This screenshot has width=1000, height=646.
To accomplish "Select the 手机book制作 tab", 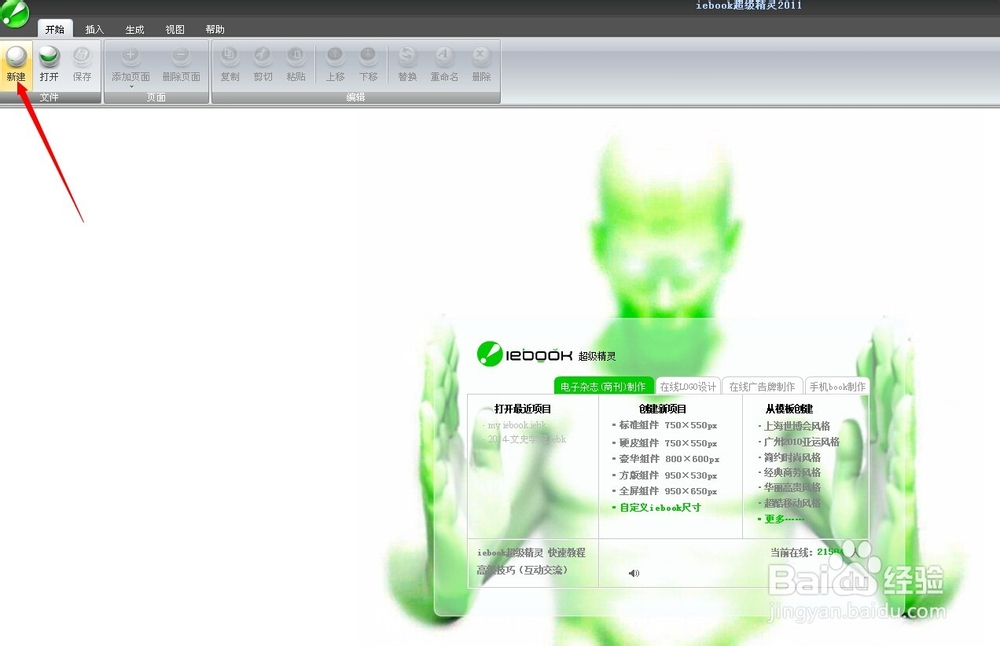I will point(837,386).
